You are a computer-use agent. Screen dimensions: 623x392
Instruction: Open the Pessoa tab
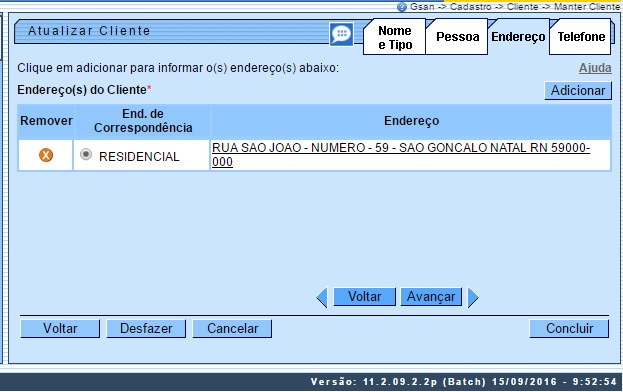click(x=457, y=37)
